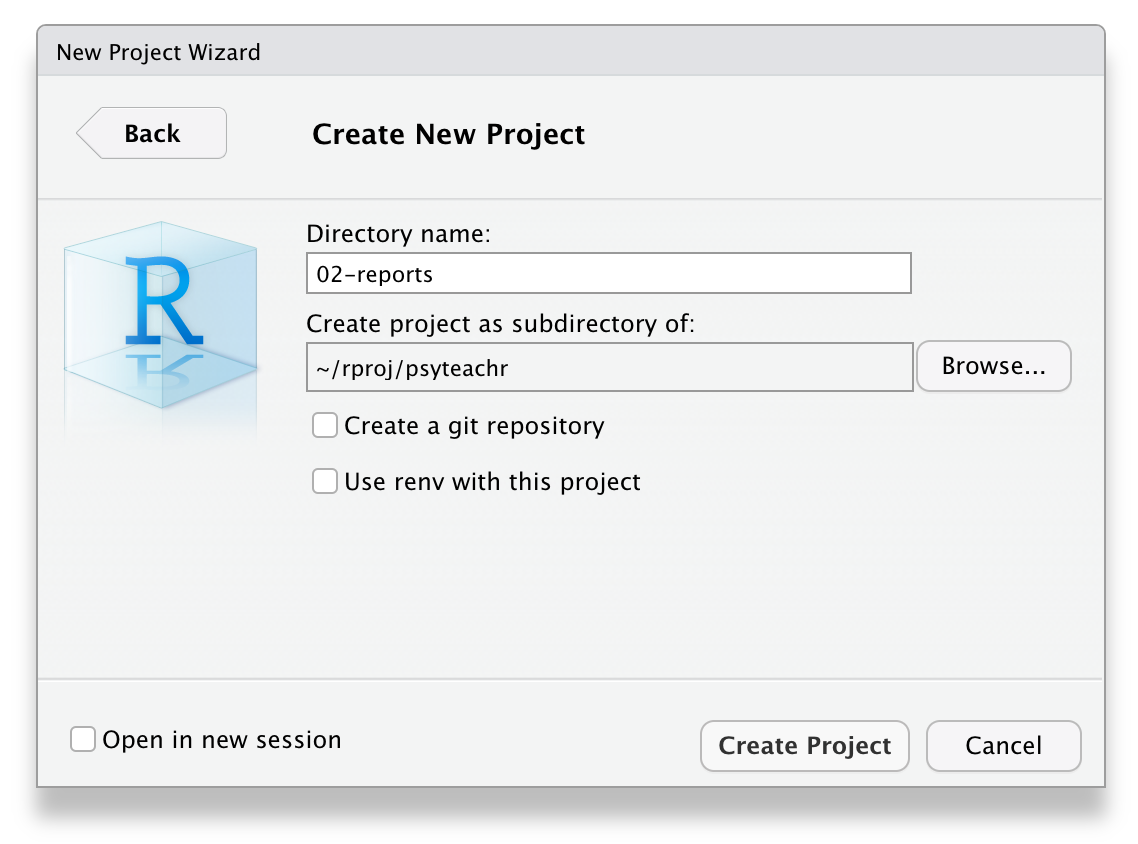The height and width of the screenshot is (844, 1138).
Task: Click the Create Project button
Action: point(805,746)
